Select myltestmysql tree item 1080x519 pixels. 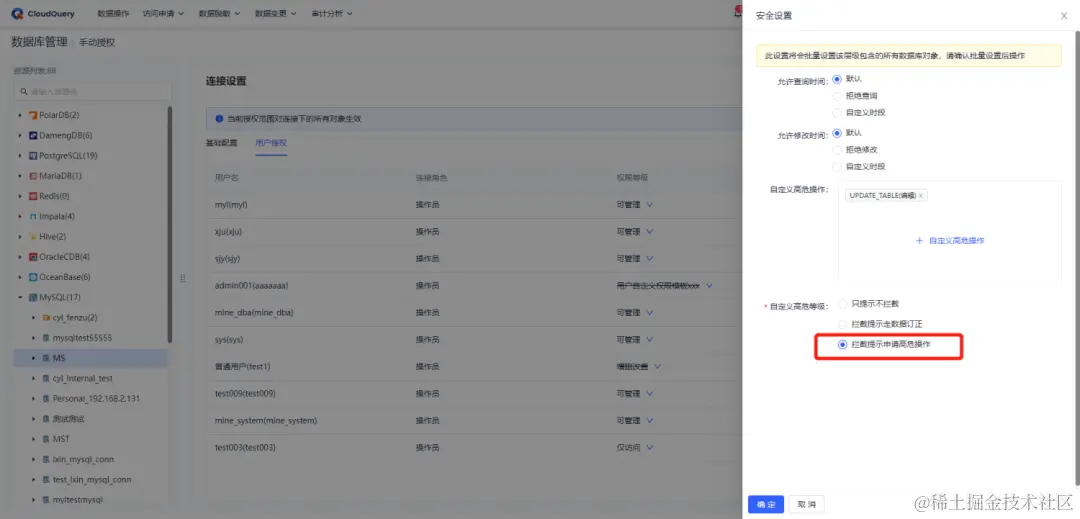pyautogui.click(x=79, y=500)
